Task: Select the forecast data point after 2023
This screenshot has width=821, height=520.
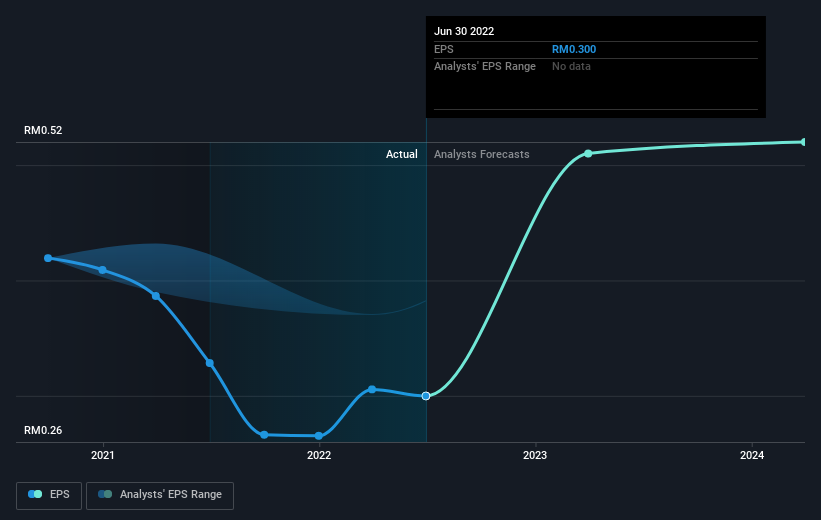Action: [588, 153]
